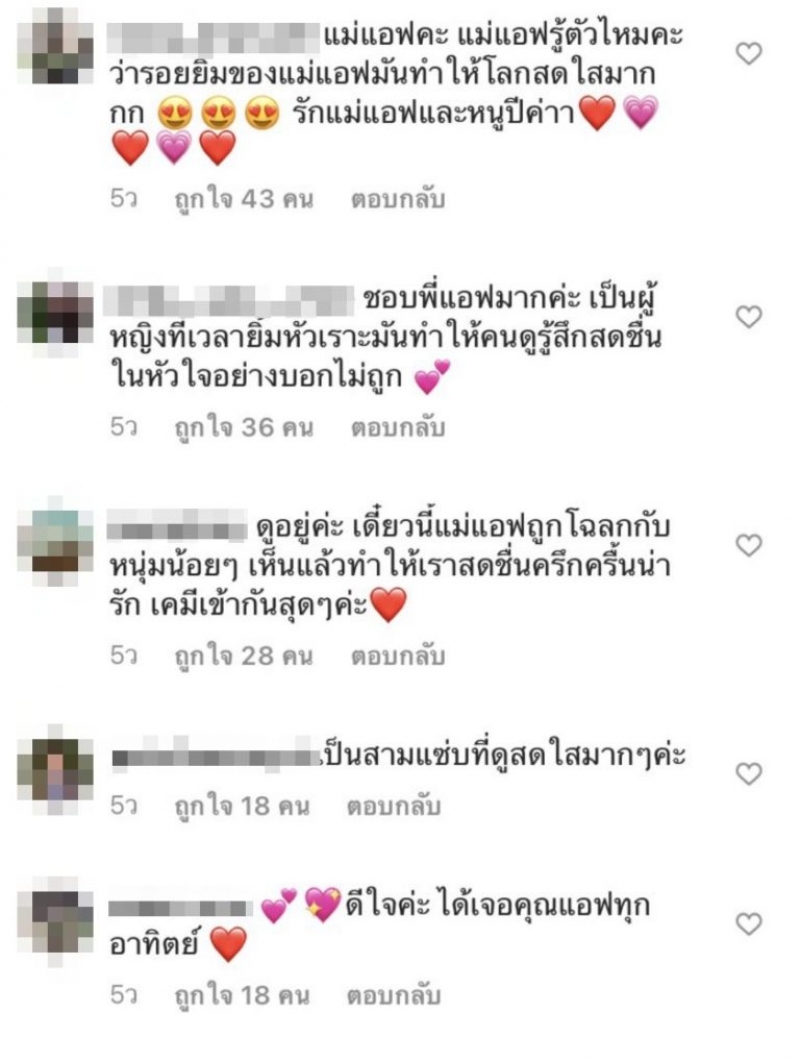Like the comment with 36 likes
This screenshot has width=800, height=1063.
748,317
